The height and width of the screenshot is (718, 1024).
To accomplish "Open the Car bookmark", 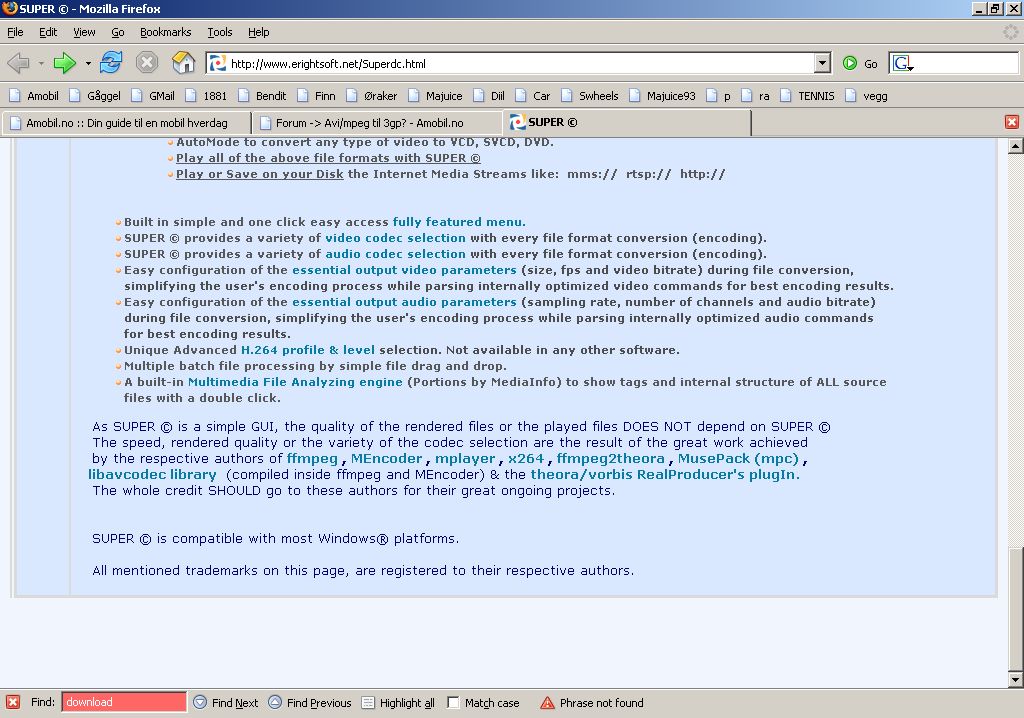I will click(533, 96).
